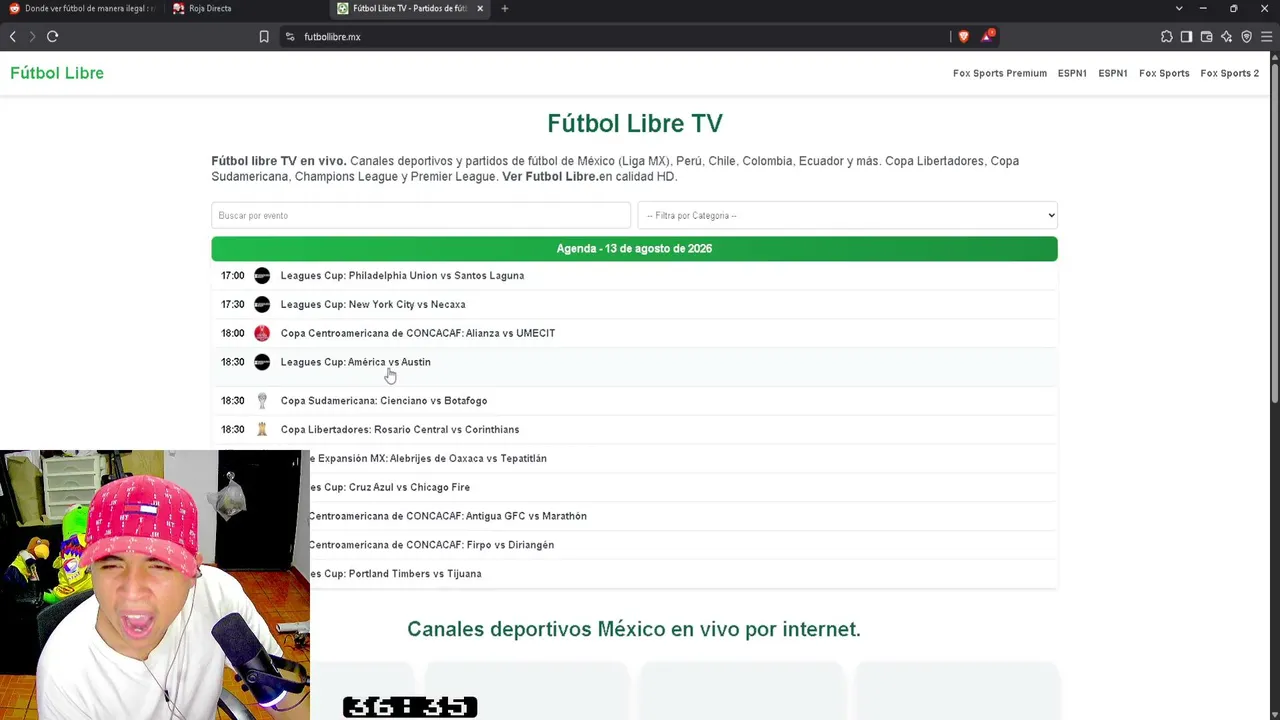Click the Alianza vs UMECIT competition icon
1280x720 pixels.
(262, 334)
